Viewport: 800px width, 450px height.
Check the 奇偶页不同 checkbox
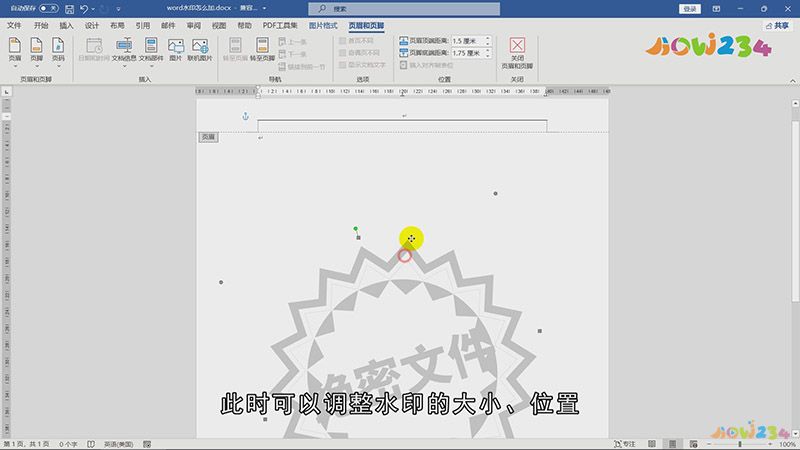coord(342,53)
